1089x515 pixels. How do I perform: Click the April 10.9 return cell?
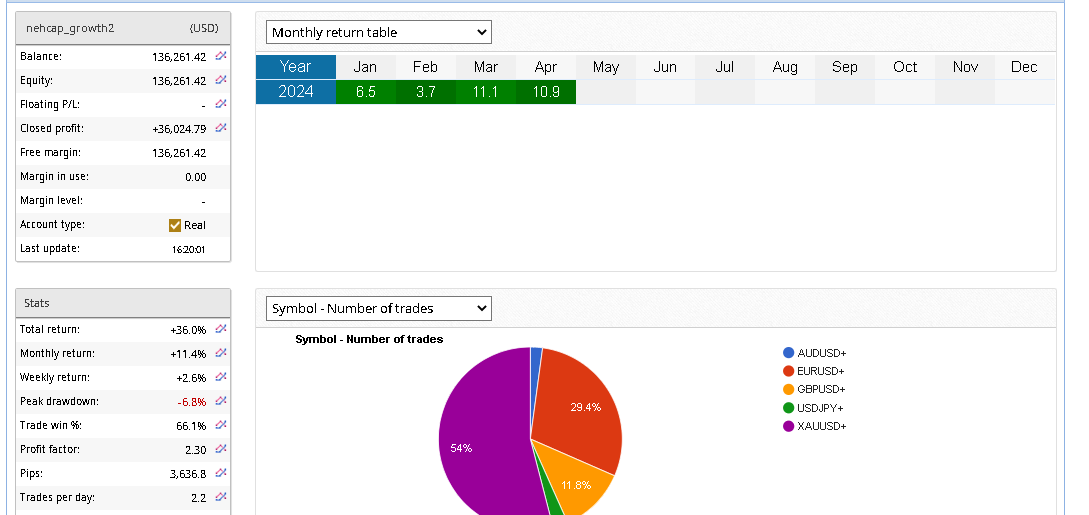[546, 92]
